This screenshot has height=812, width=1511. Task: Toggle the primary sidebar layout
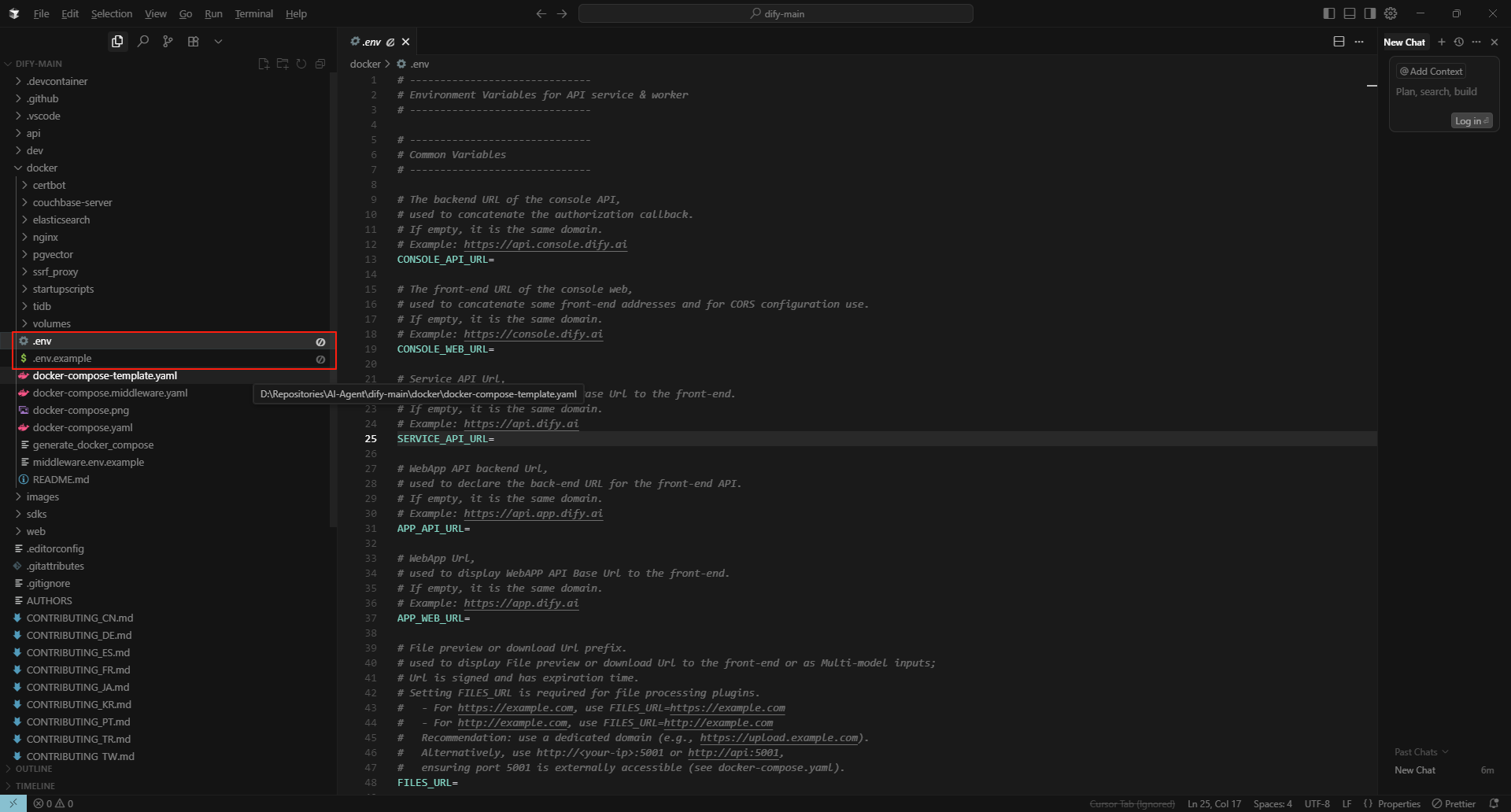click(1329, 13)
